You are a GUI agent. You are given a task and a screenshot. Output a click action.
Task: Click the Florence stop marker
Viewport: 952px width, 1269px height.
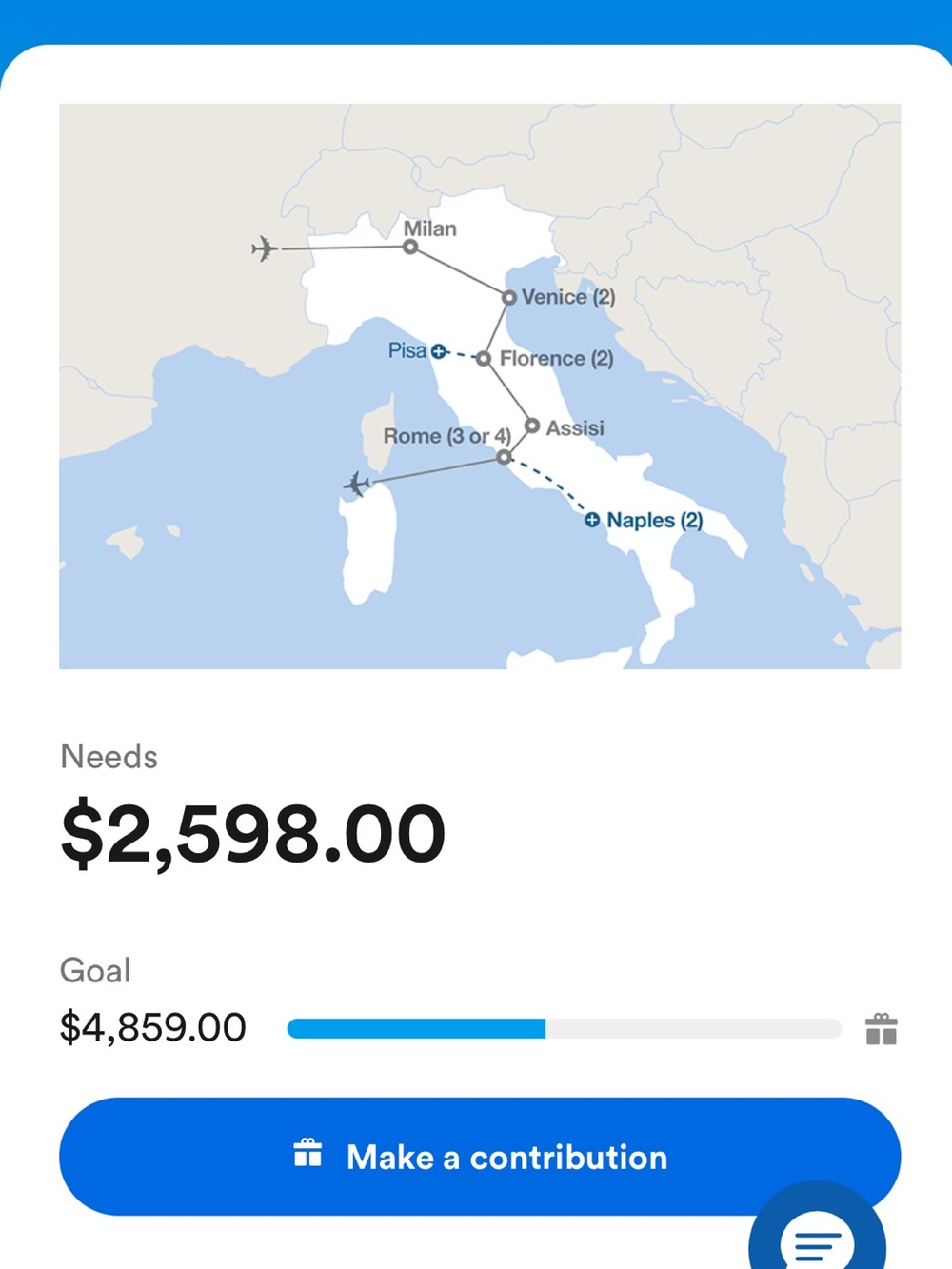point(484,359)
